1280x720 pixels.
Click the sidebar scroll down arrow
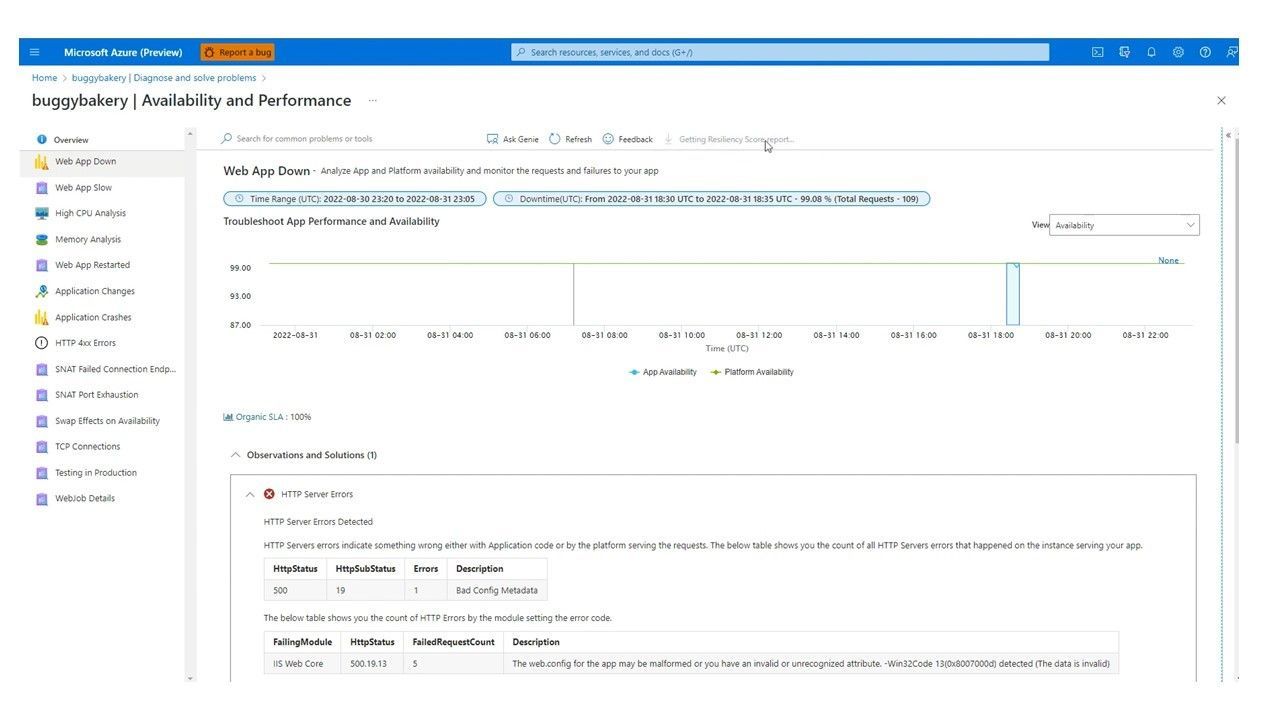pyautogui.click(x=190, y=679)
